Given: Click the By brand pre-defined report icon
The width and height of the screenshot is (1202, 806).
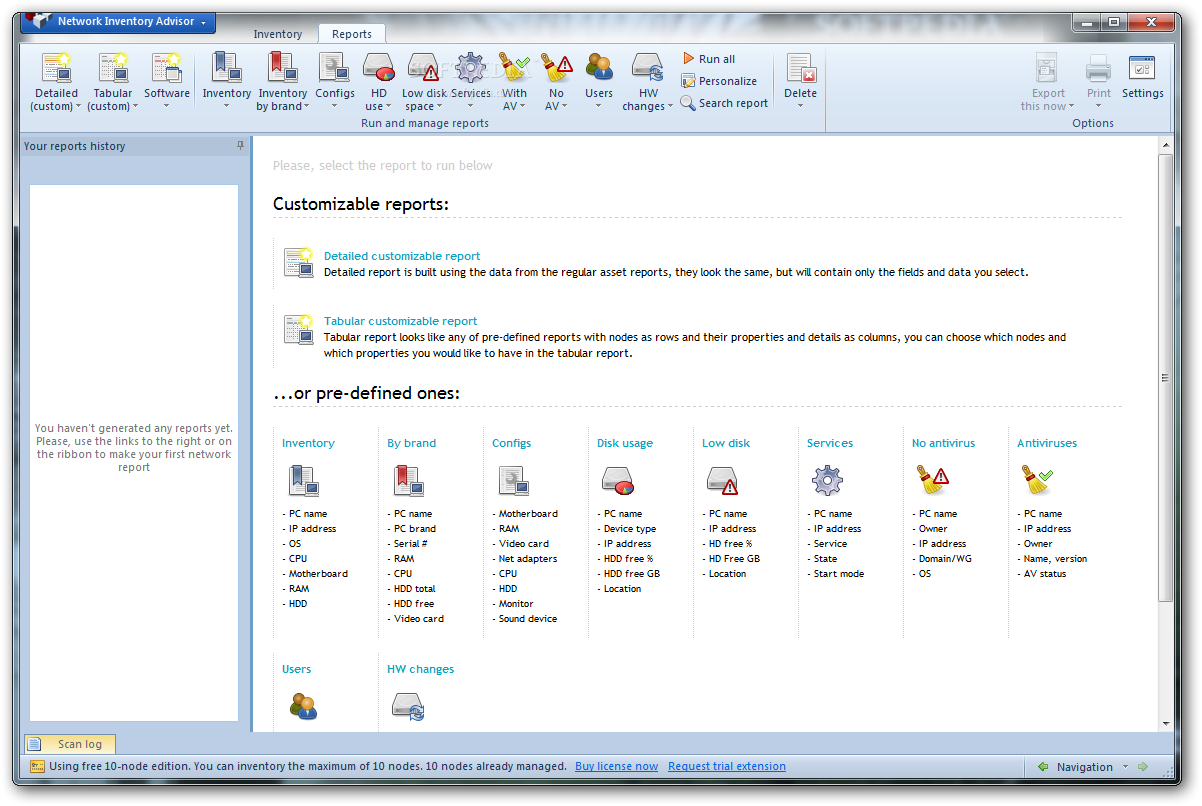Looking at the screenshot, I should click(408, 482).
